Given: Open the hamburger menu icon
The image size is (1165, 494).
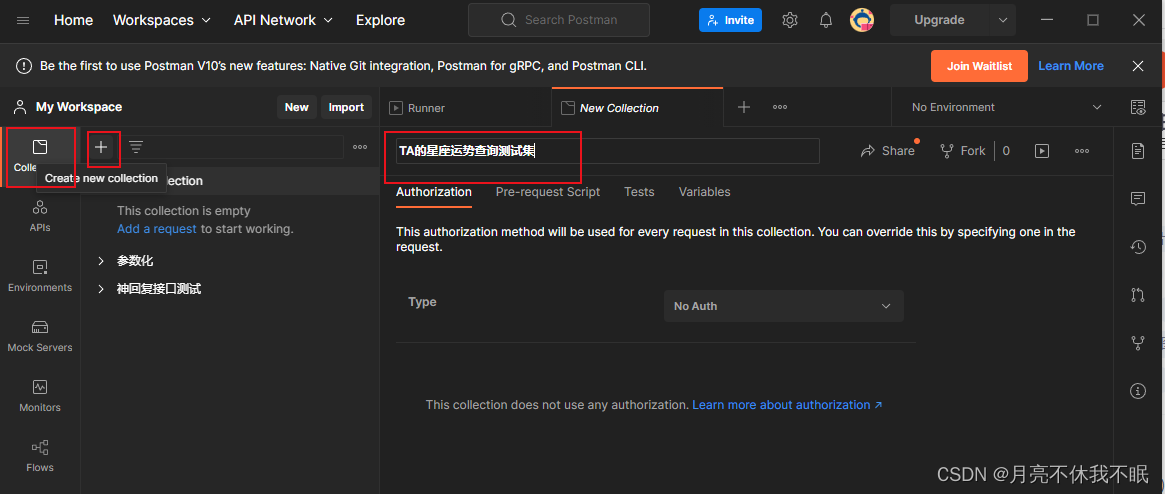Looking at the screenshot, I should (x=23, y=20).
